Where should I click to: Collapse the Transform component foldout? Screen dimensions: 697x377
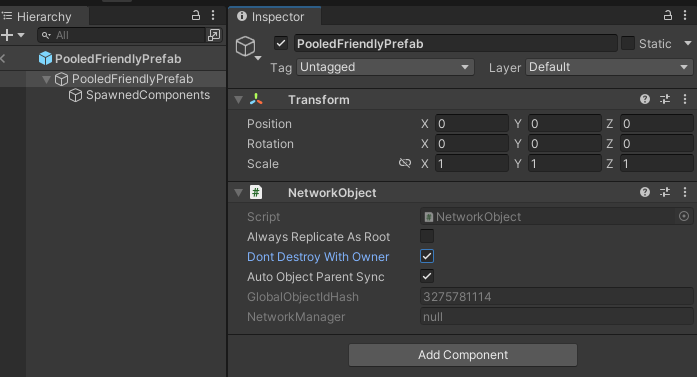[239, 100]
